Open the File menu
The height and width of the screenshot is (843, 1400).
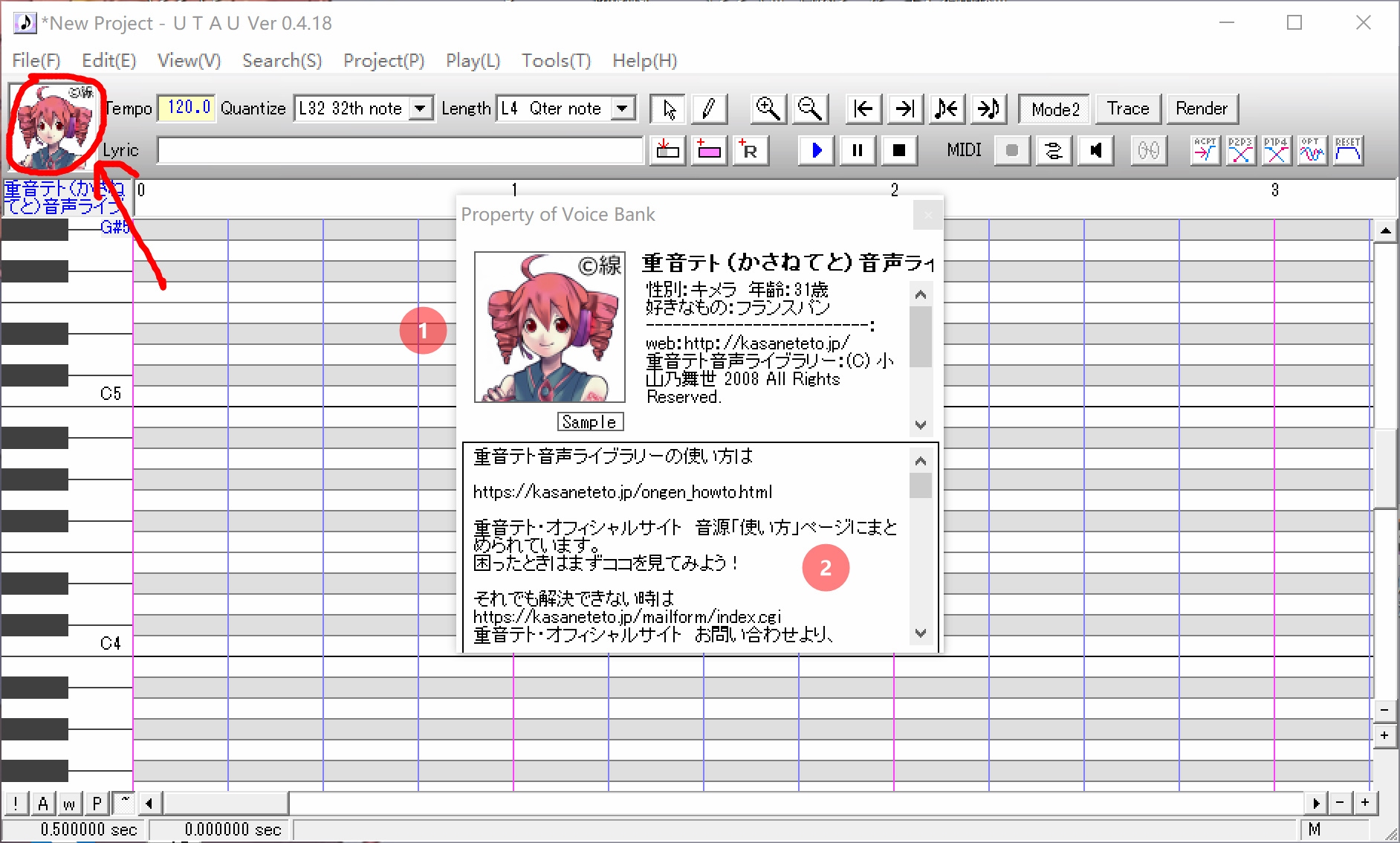click(36, 61)
